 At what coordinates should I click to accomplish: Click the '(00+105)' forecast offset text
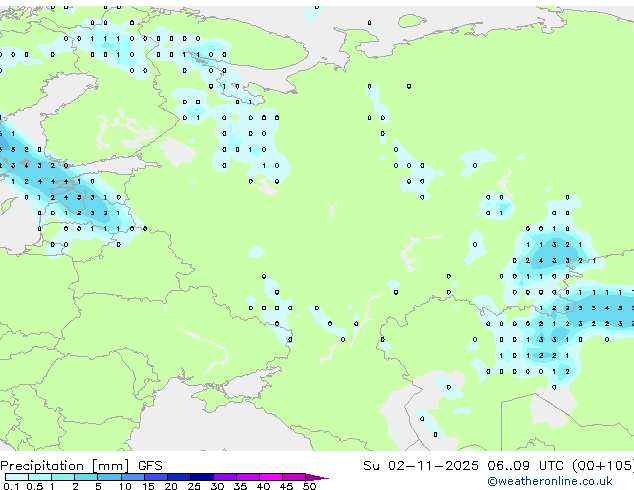[603, 466]
